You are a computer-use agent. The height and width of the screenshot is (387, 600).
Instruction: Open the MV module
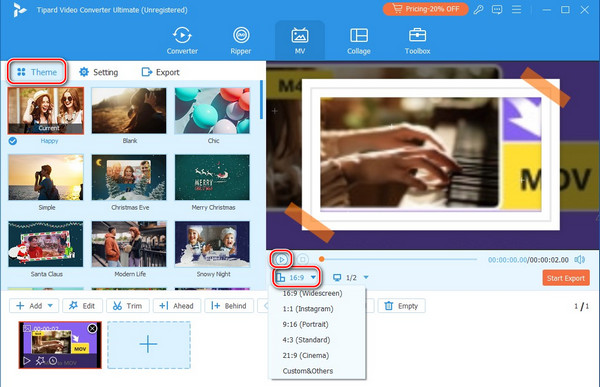coord(300,41)
